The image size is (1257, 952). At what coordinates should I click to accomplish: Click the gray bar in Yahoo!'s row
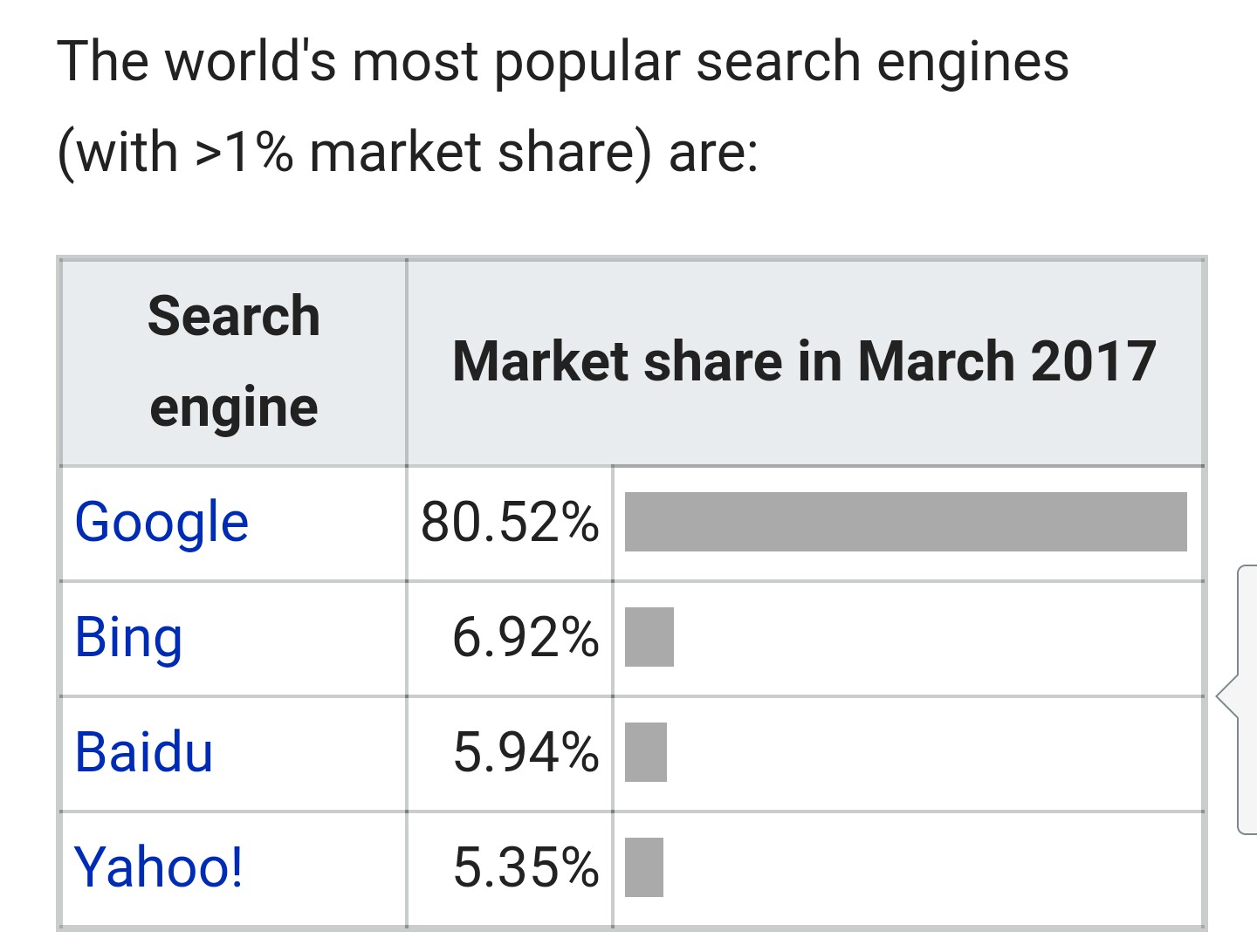[644, 867]
